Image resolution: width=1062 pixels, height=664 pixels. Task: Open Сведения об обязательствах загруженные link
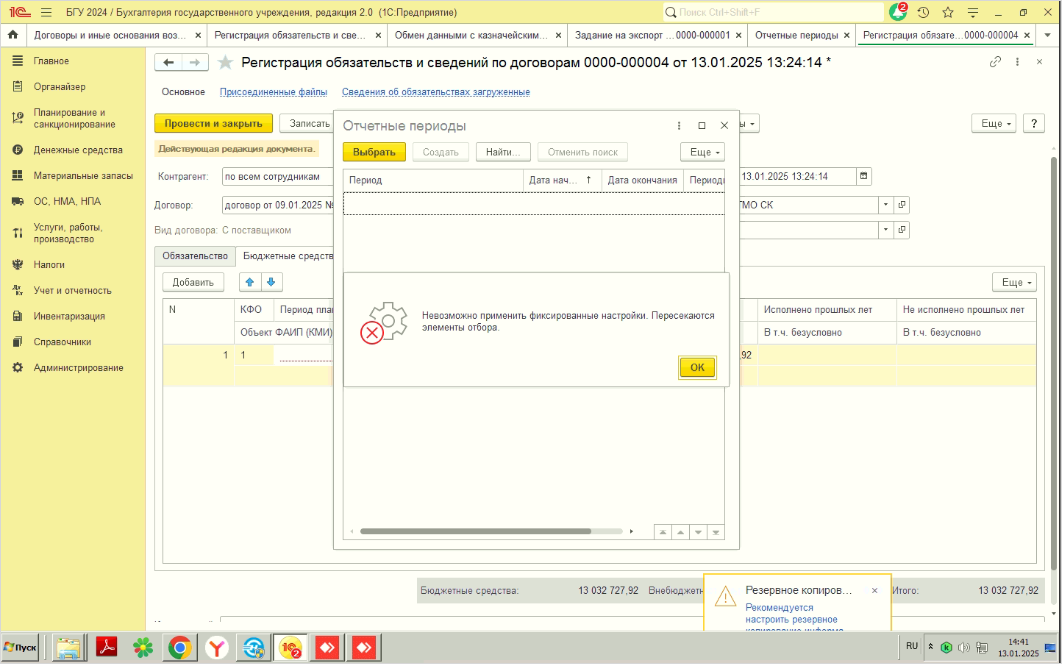(x=436, y=91)
